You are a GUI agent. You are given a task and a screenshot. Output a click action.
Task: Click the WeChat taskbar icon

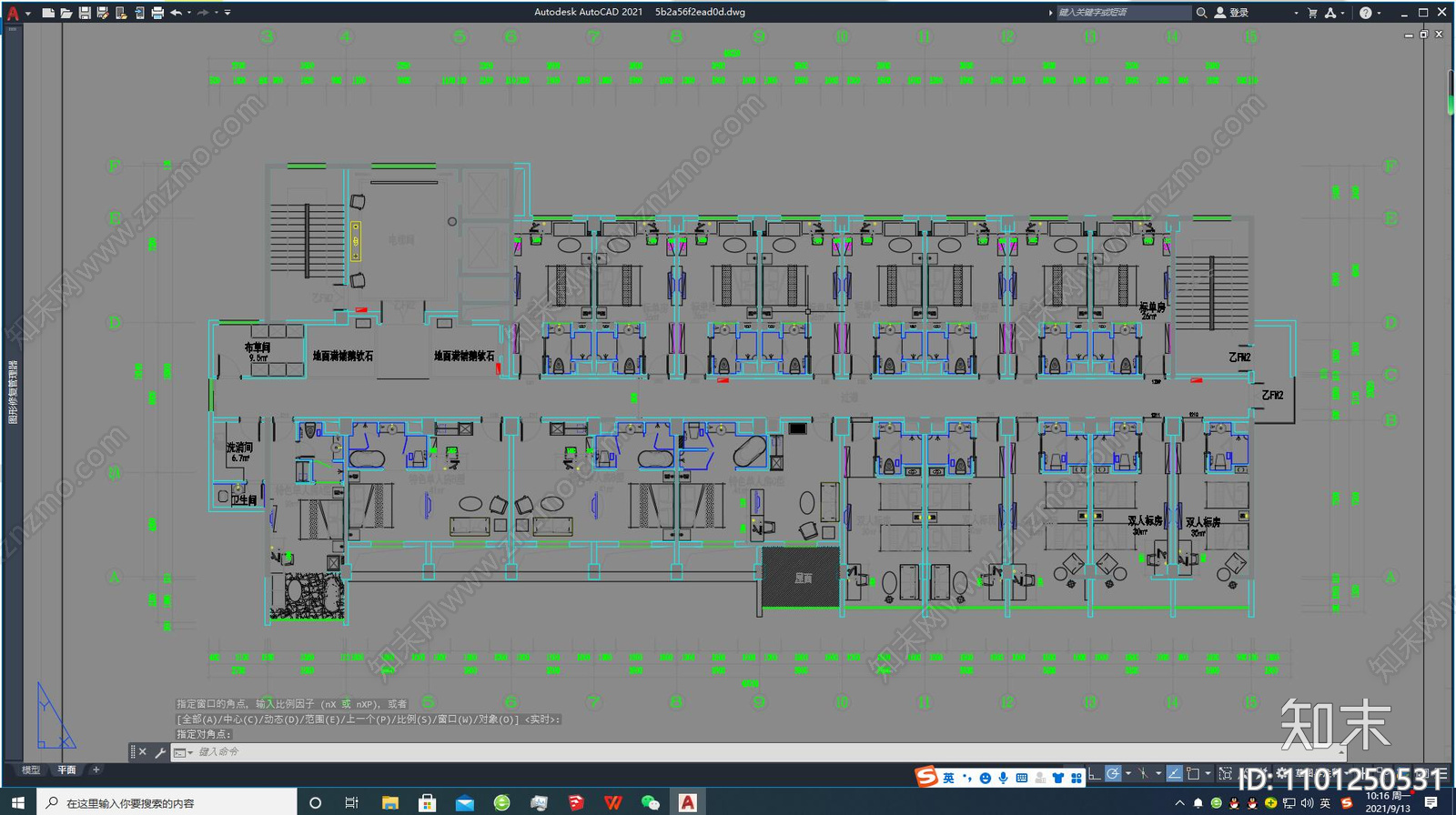(650, 802)
